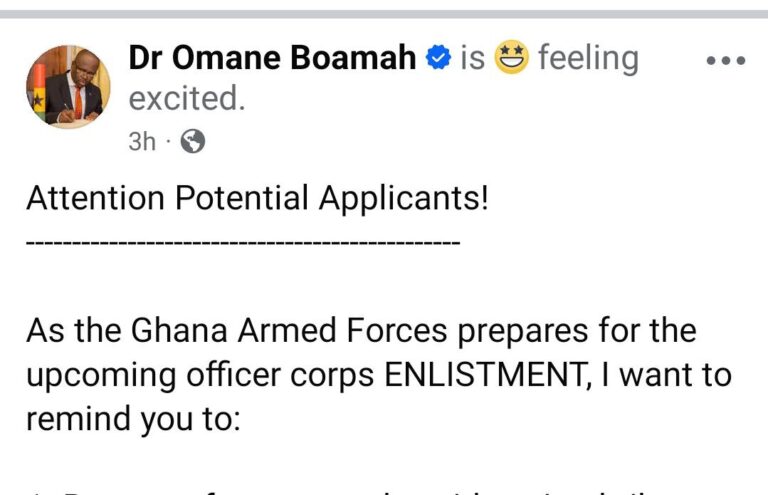Screen dimensions: 768x495
Task: Click the word 'Applicants!' in the heading
Action: [x=403, y=198]
